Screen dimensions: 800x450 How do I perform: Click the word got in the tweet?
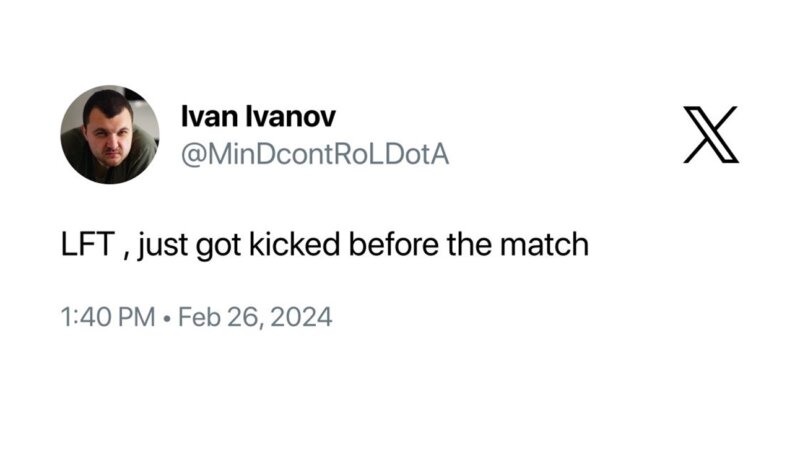(x=218, y=246)
